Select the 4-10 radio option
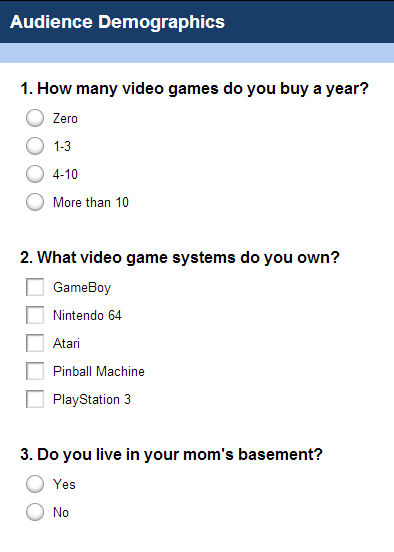 pos(35,174)
